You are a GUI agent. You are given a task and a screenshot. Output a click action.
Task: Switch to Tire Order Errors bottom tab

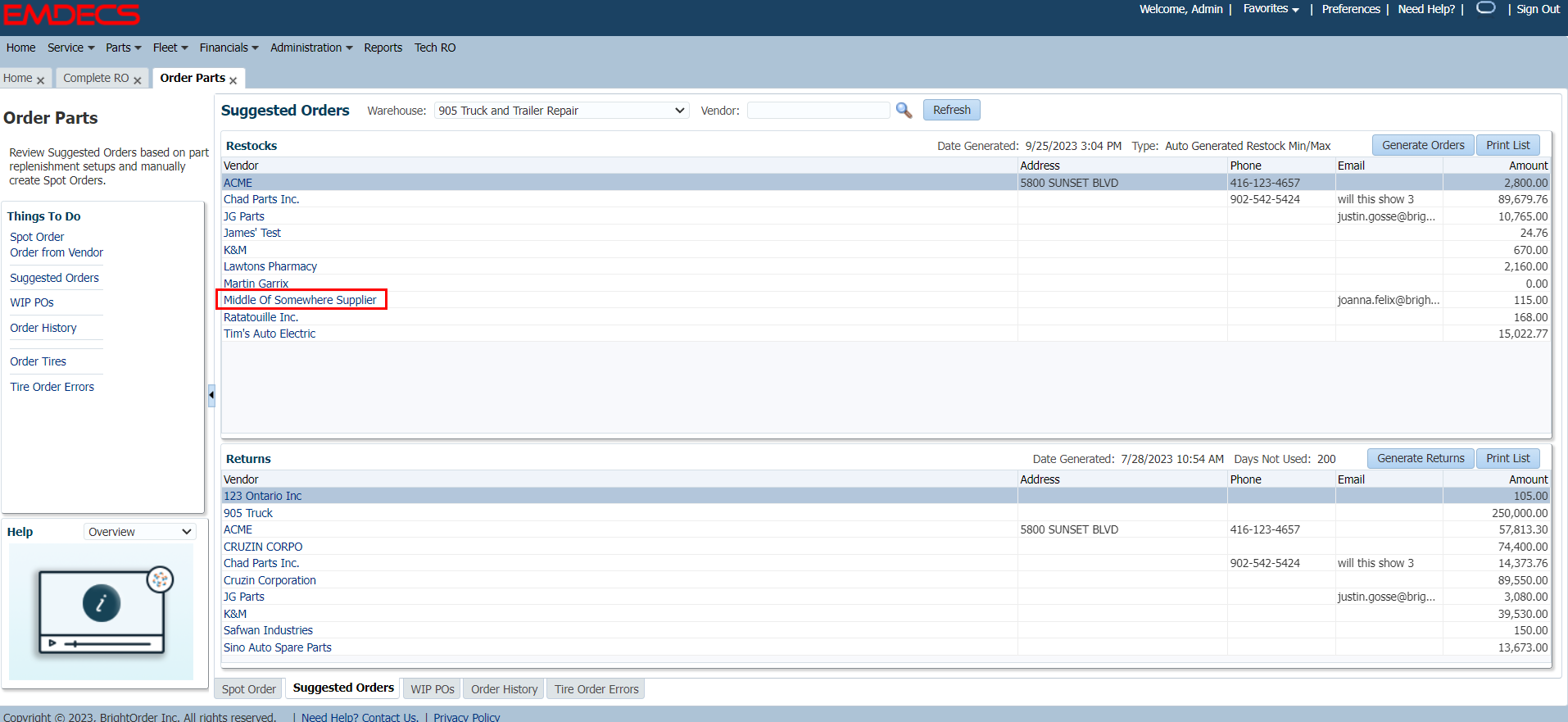coord(596,689)
